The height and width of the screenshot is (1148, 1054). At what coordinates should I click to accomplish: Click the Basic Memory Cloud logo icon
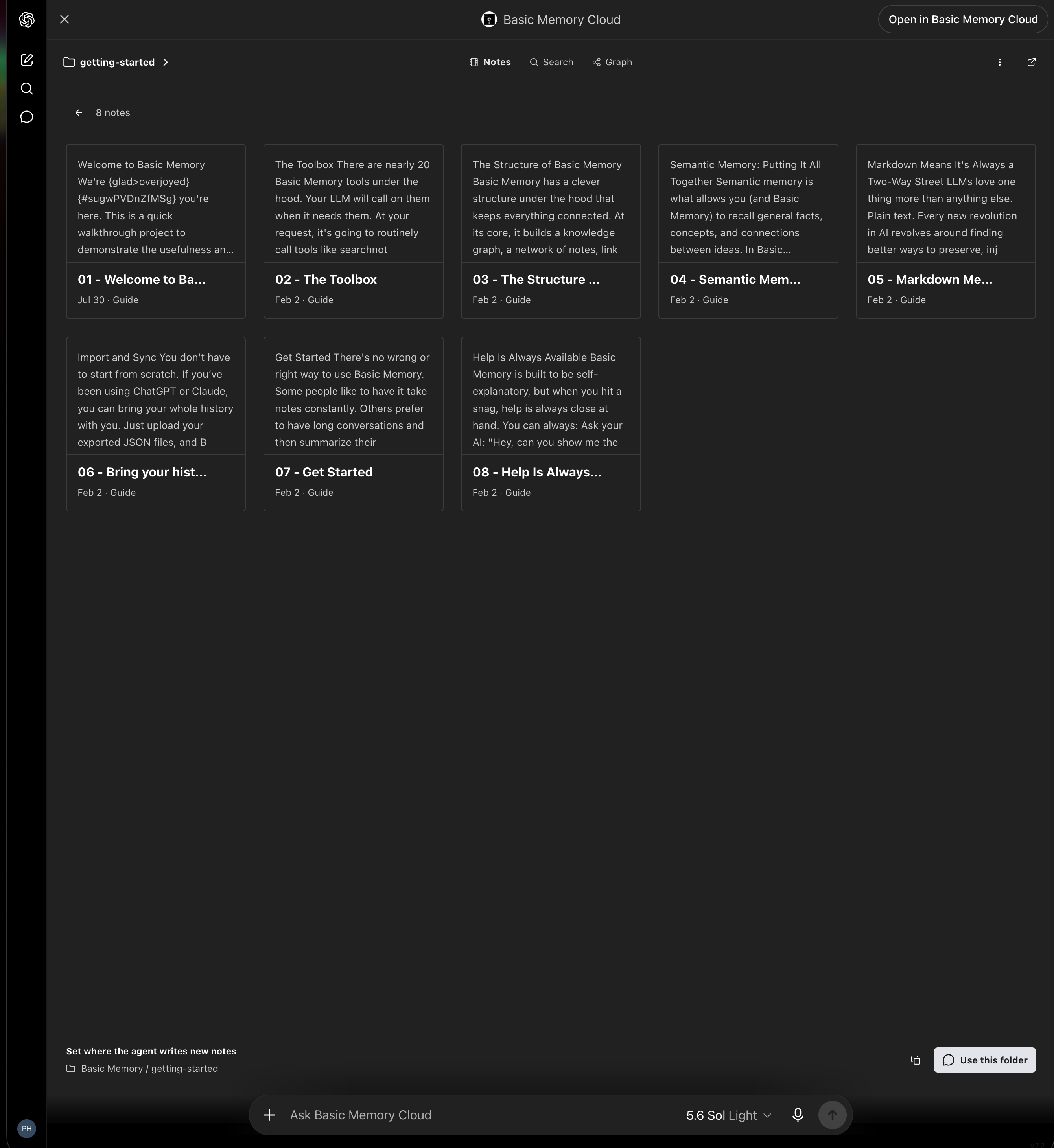click(x=489, y=19)
